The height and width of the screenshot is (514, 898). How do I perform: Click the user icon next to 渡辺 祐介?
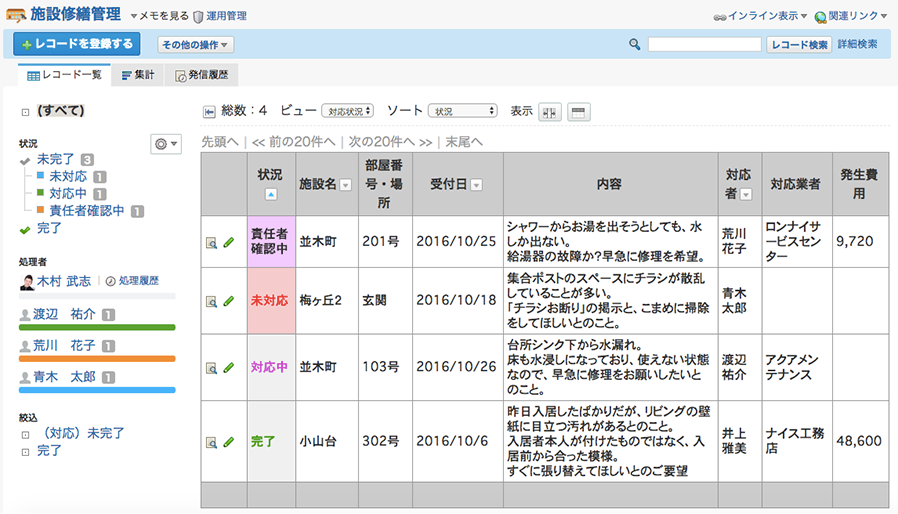coord(25,315)
